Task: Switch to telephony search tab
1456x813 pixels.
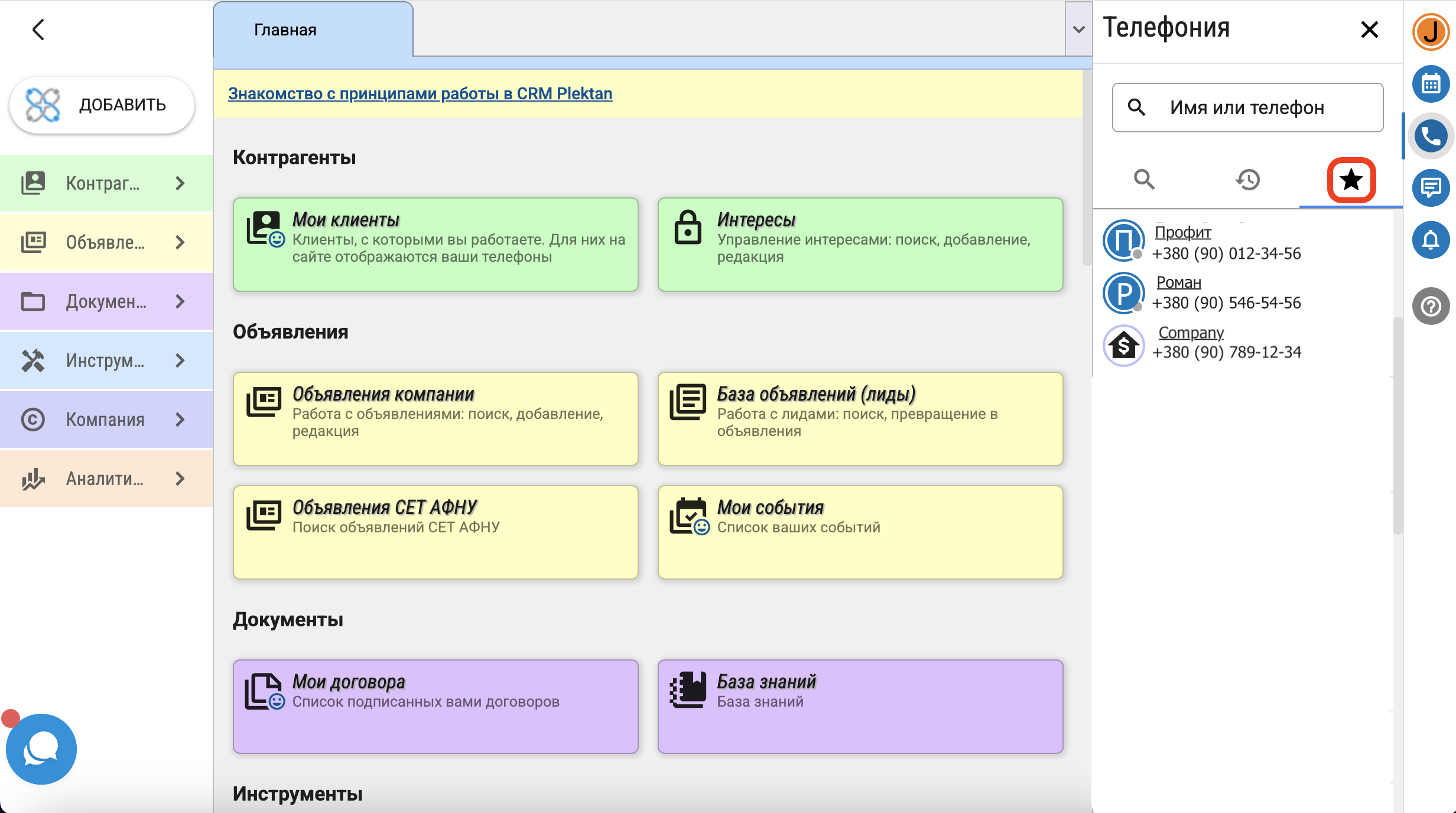Action: [x=1144, y=180]
